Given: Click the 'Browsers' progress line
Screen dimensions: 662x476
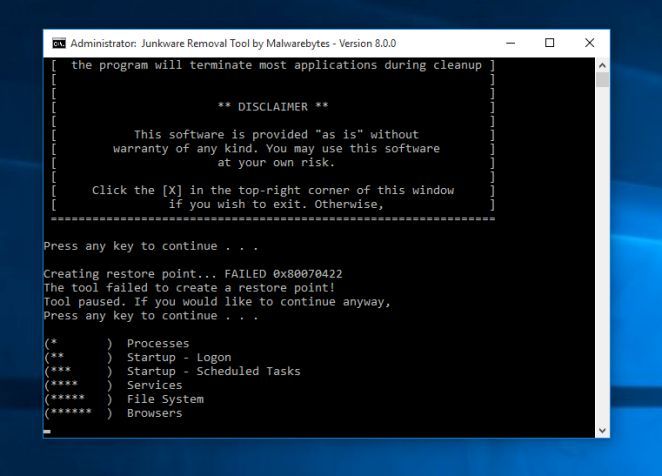Looking at the screenshot, I should [113, 413].
